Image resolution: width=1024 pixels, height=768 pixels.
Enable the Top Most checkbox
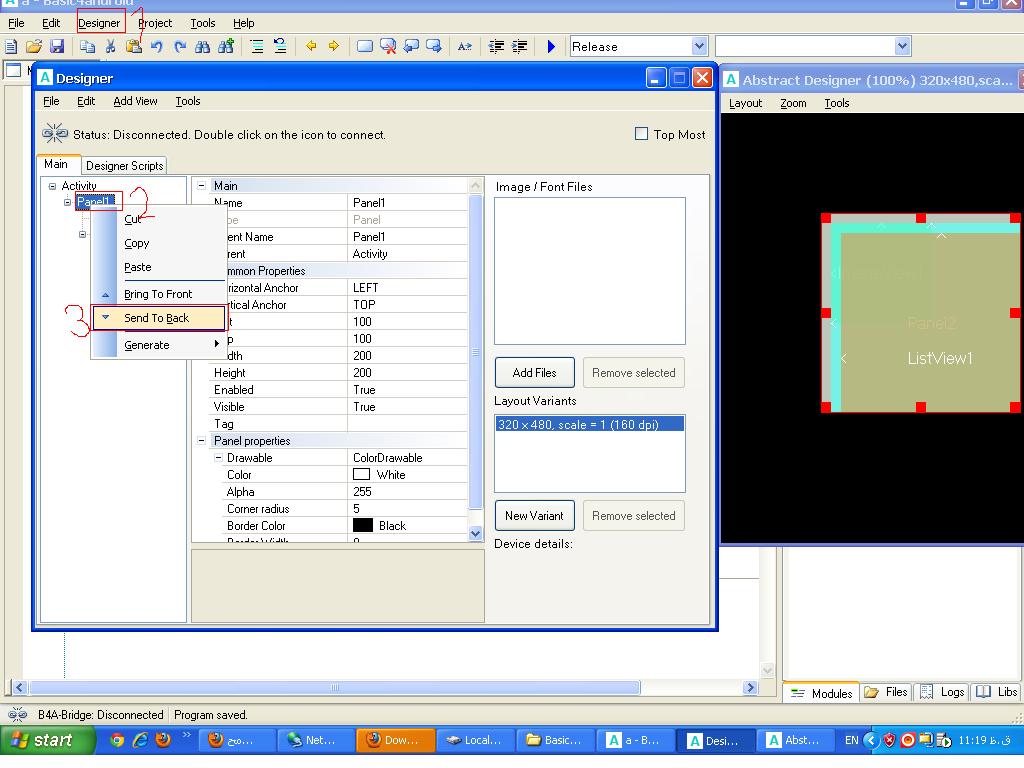click(x=642, y=134)
